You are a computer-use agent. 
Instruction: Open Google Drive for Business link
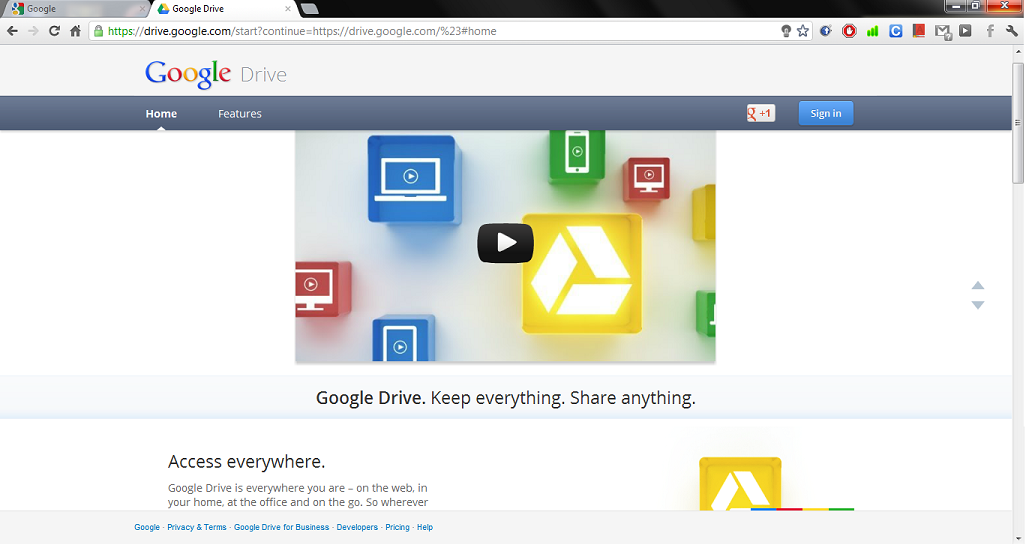(282, 527)
